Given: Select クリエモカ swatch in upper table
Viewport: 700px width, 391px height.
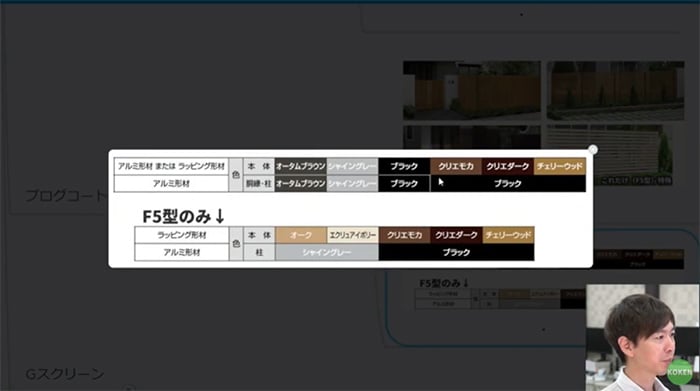Looking at the screenshot, I should tap(456, 166).
